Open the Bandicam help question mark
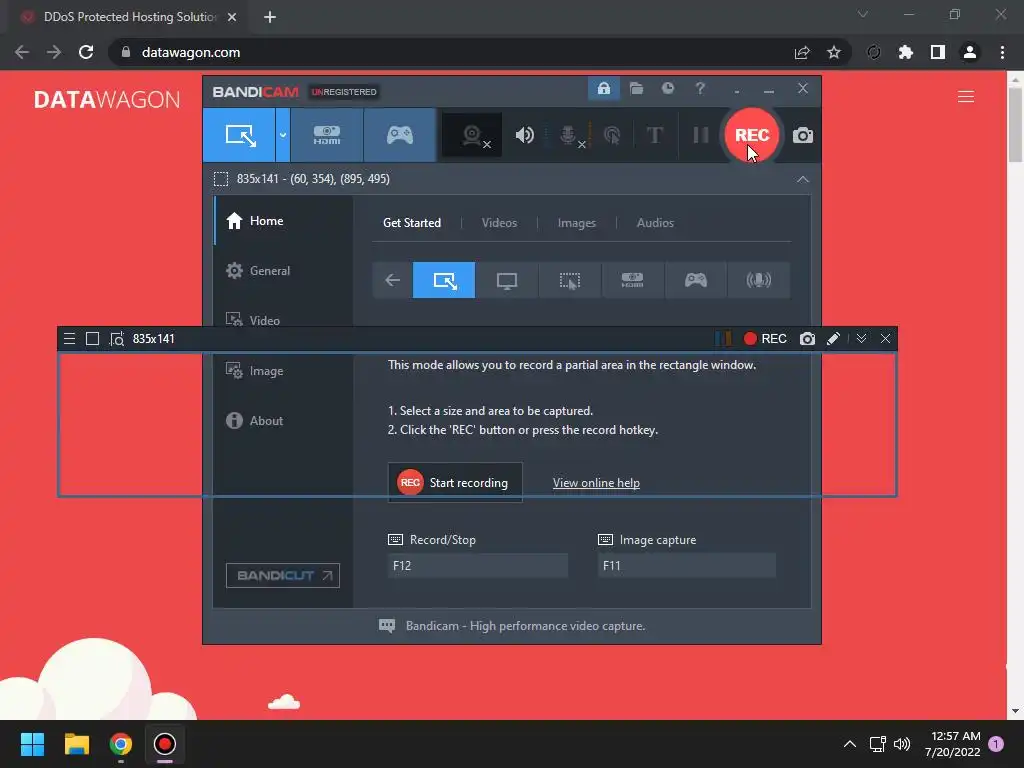Screen dimensions: 1024x768 [700, 88]
